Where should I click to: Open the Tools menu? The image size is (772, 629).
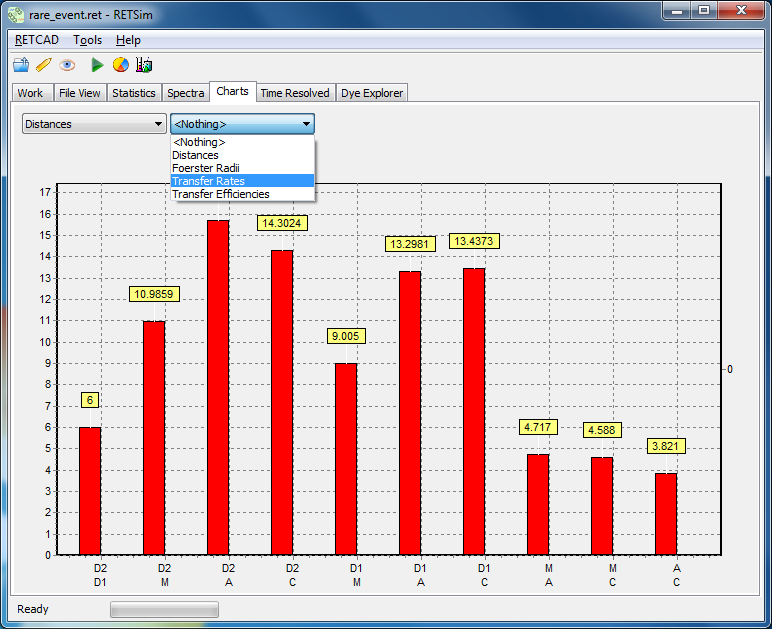pyautogui.click(x=88, y=40)
